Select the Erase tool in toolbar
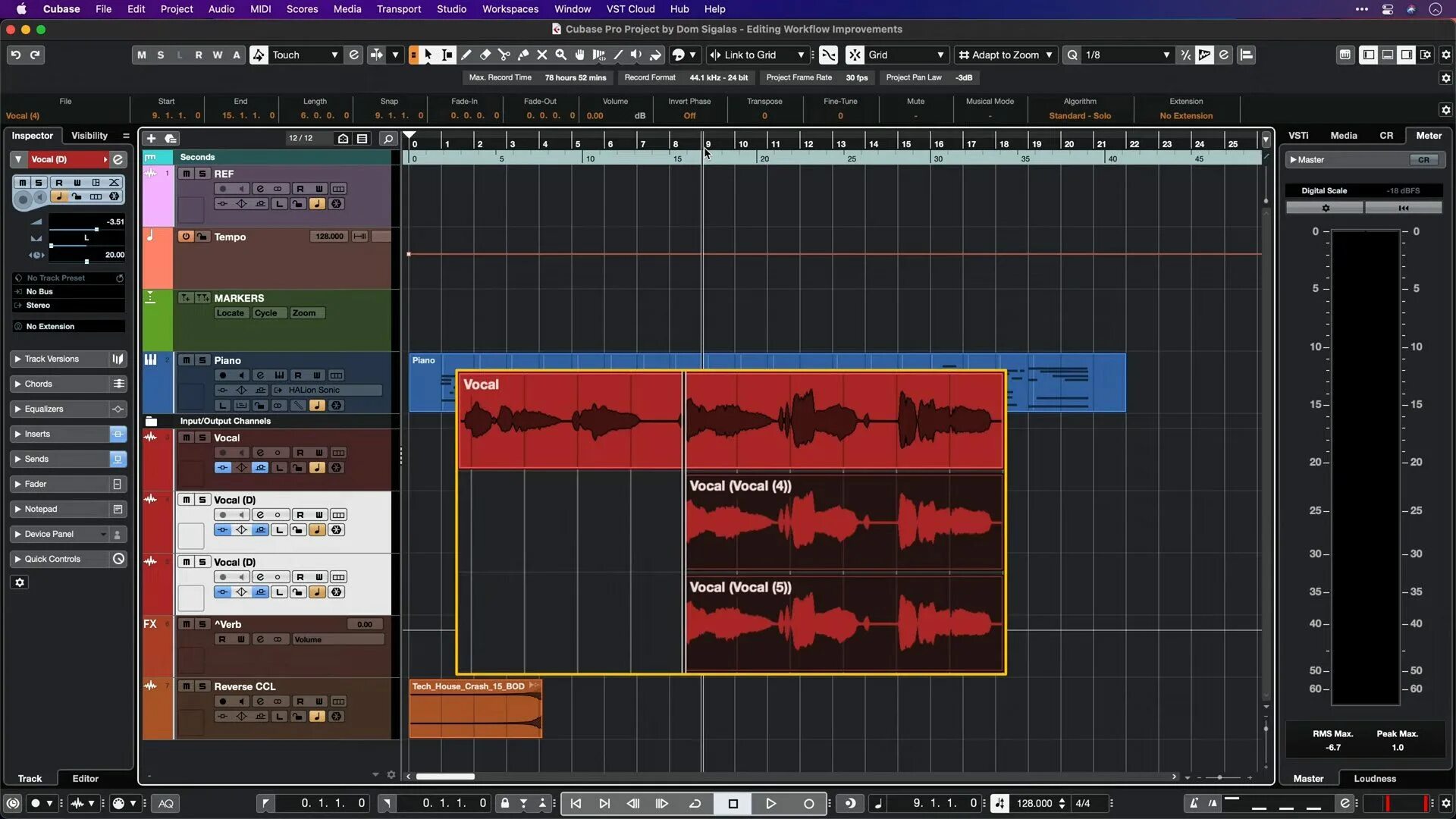Viewport: 1456px width, 819px height. point(485,55)
